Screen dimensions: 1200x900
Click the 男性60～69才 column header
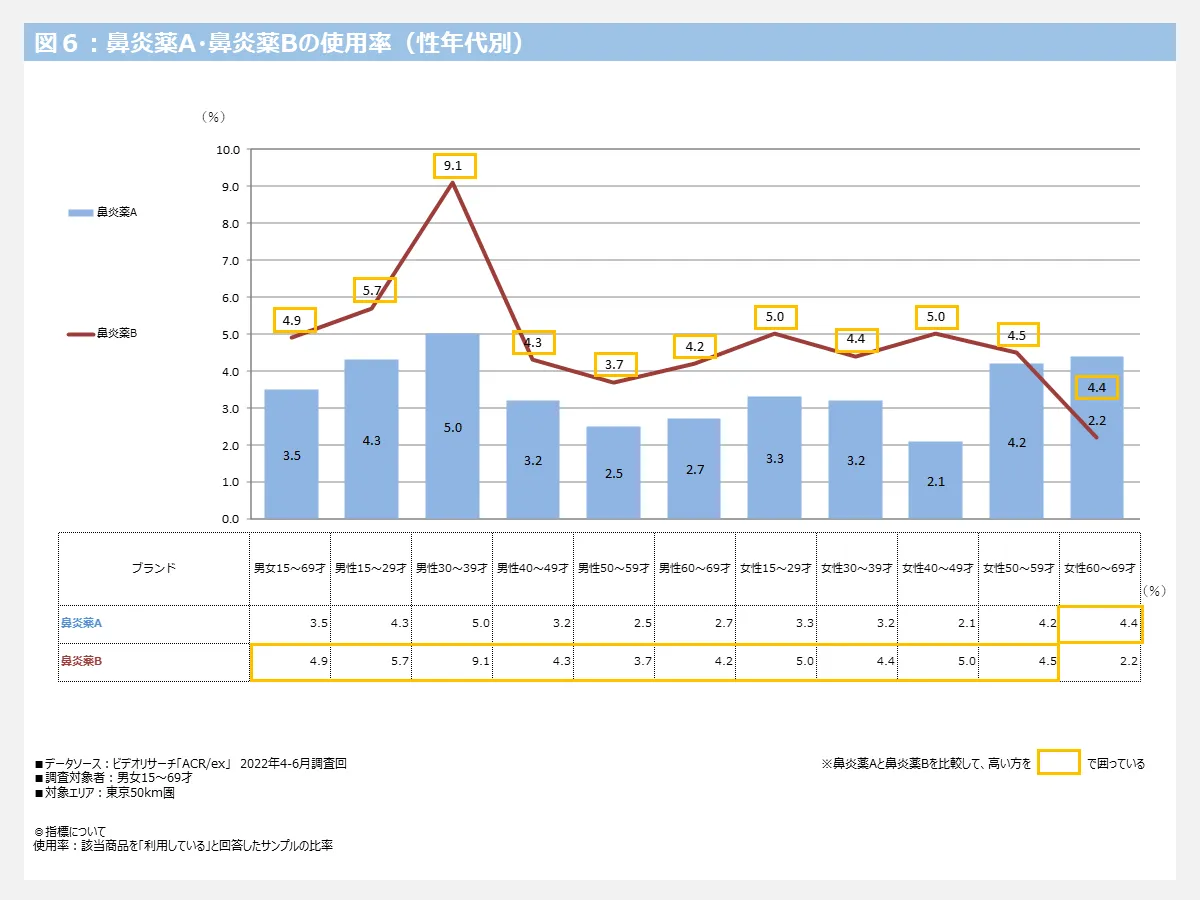(694, 568)
